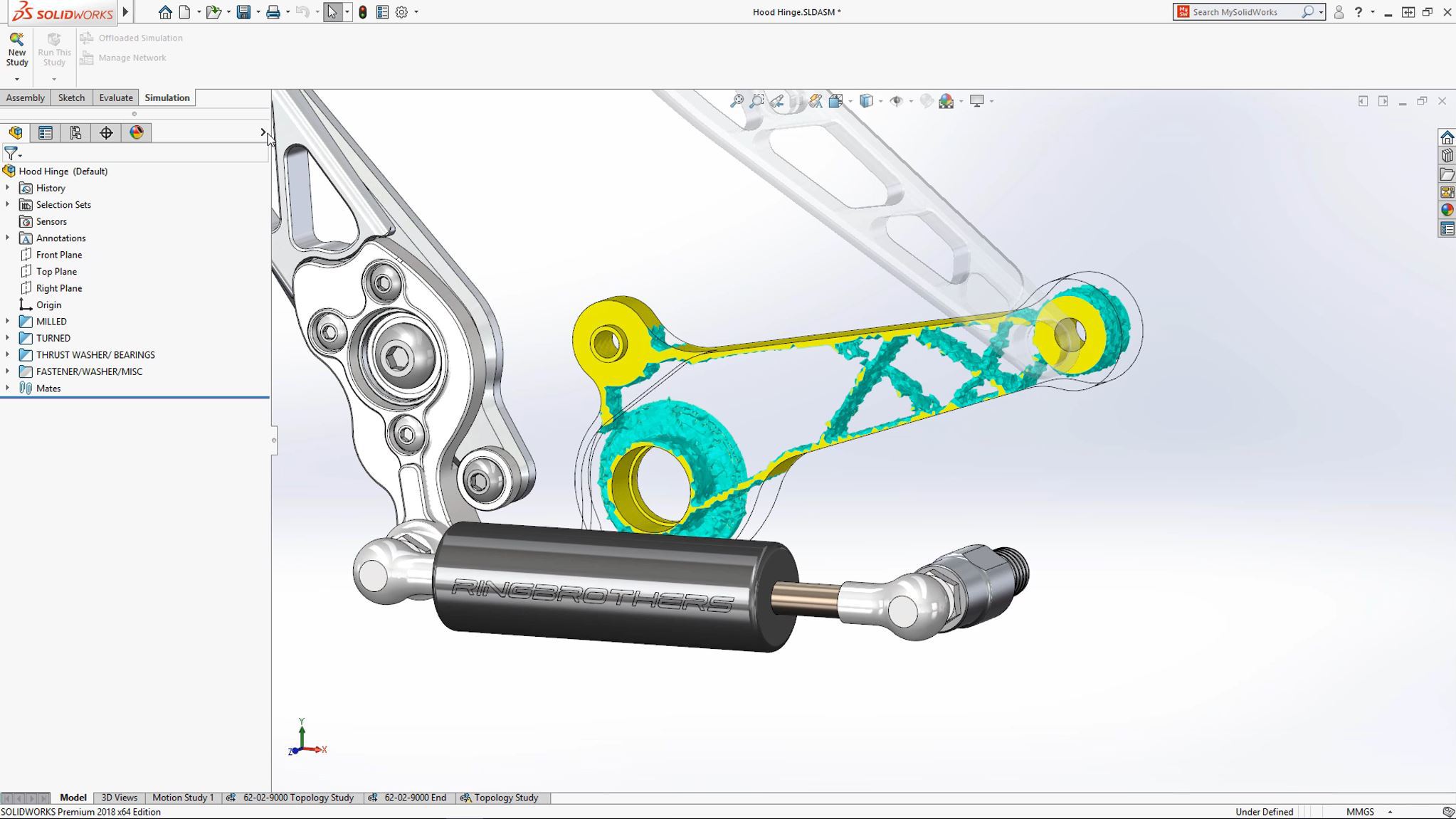Select the Zoom to Fit tool
Image resolution: width=1456 pixels, height=819 pixels.
738,101
